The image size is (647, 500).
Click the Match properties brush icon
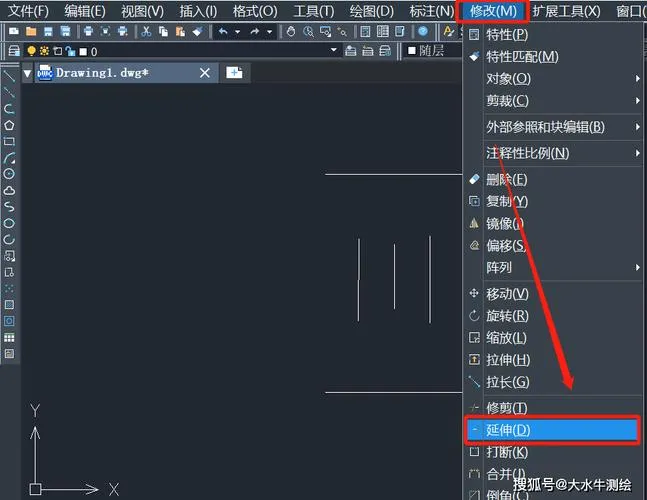point(198,31)
